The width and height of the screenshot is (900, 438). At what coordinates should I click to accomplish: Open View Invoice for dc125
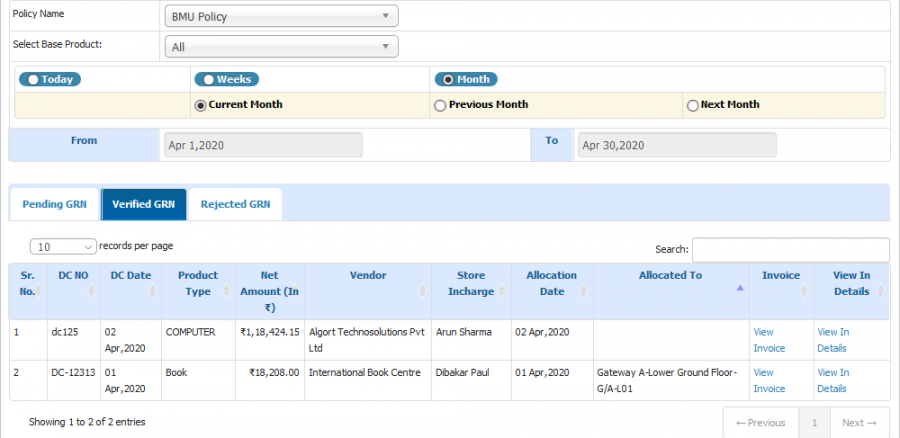769,340
